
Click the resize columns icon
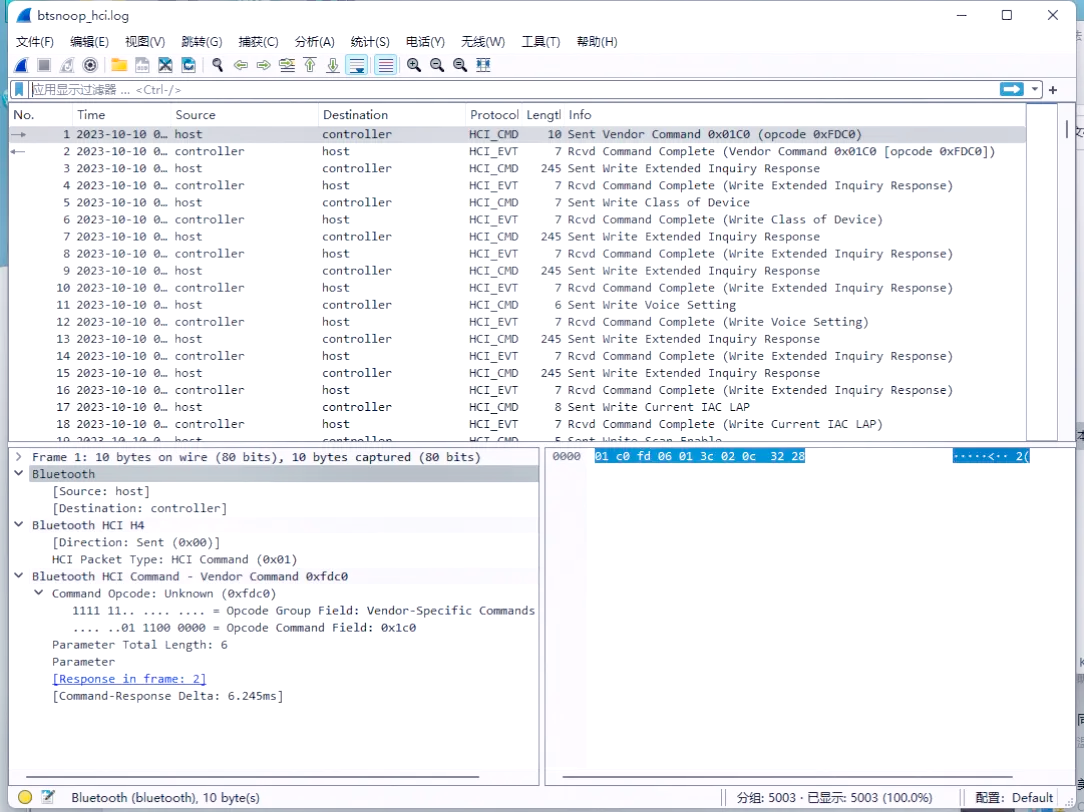coord(483,65)
